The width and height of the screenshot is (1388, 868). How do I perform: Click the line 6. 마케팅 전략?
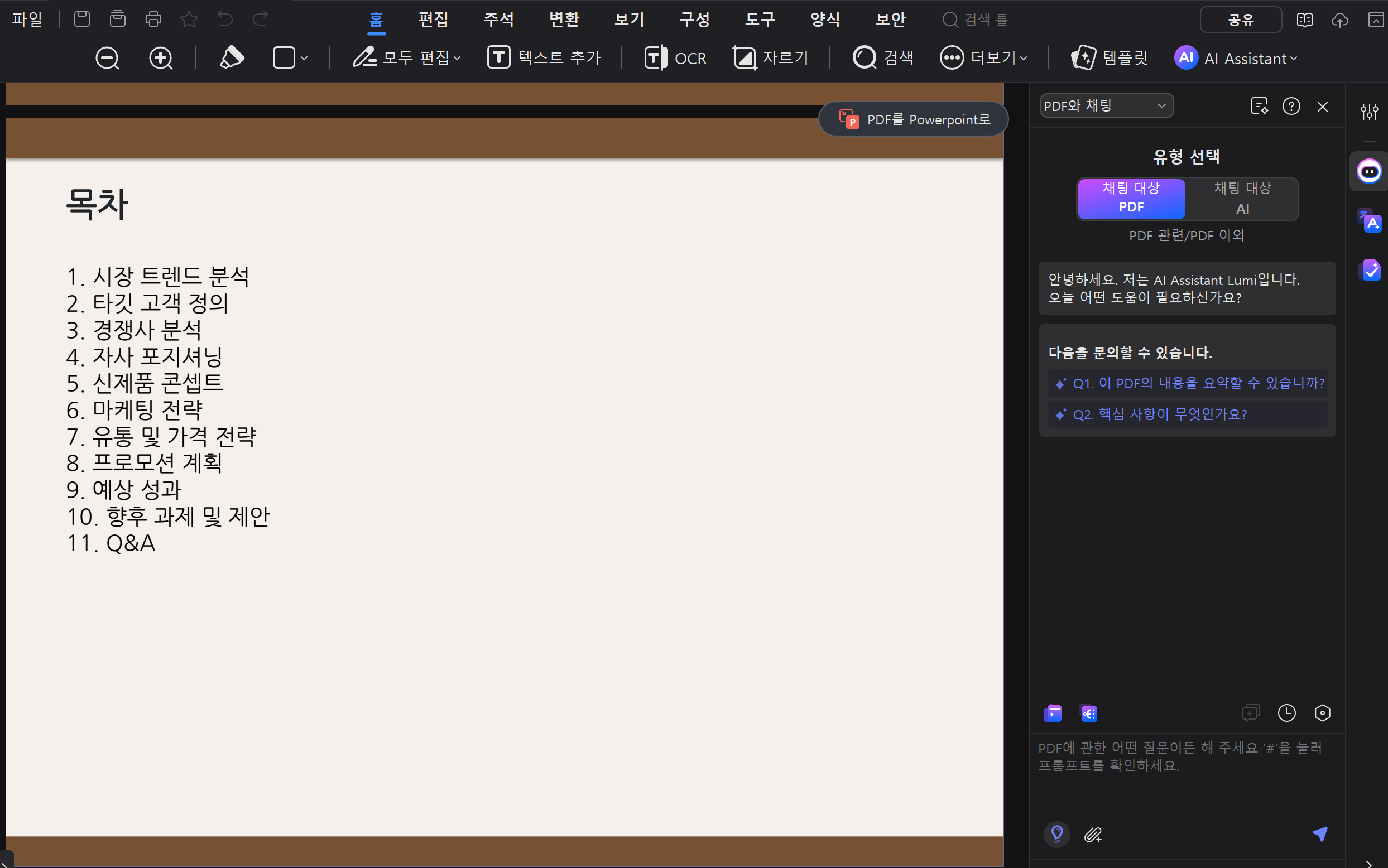[135, 410]
